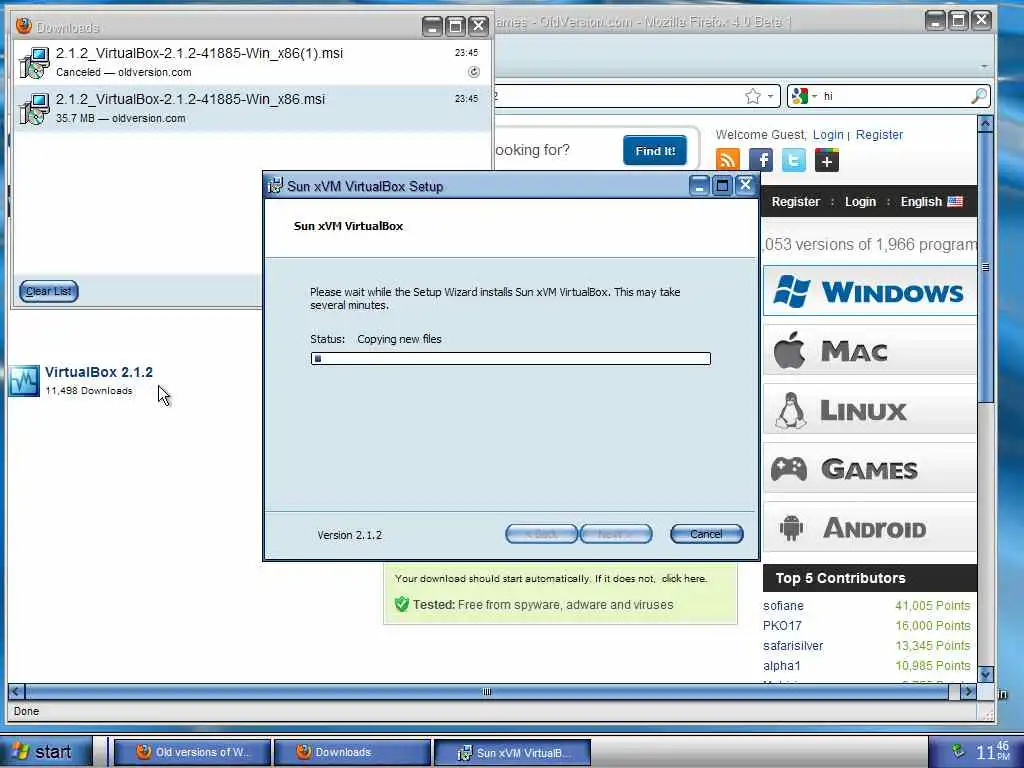Click the vertical scrollbar down arrow
Image resolution: width=1024 pixels, height=768 pixels.
[985, 675]
